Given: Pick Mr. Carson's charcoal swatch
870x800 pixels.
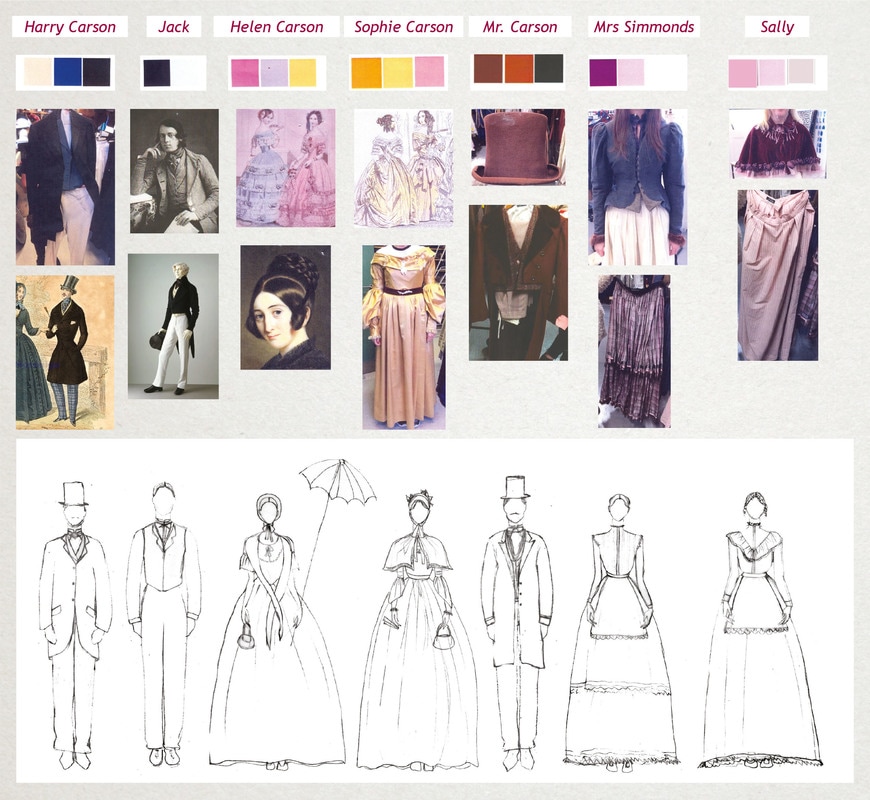Looking at the screenshot, I should pyautogui.click(x=549, y=69).
